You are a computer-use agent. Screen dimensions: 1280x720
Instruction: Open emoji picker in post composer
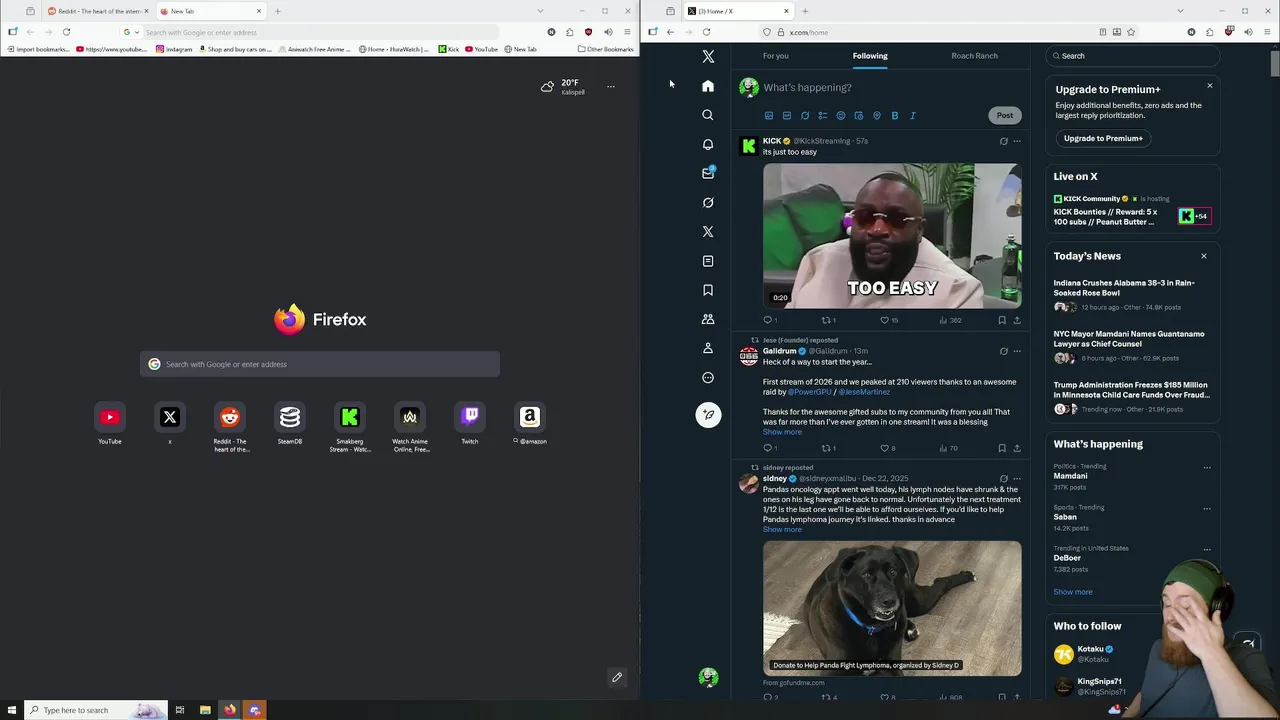pyautogui.click(x=841, y=116)
